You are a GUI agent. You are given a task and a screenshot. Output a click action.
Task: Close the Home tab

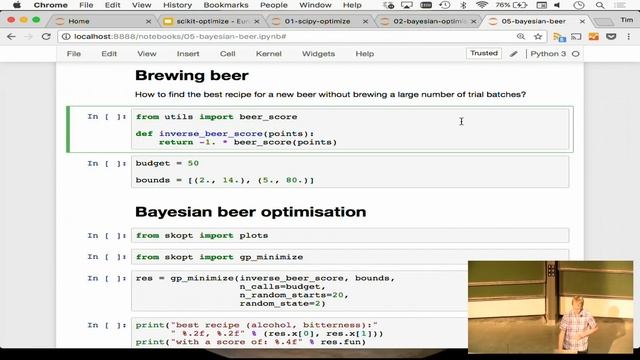[x=148, y=21]
